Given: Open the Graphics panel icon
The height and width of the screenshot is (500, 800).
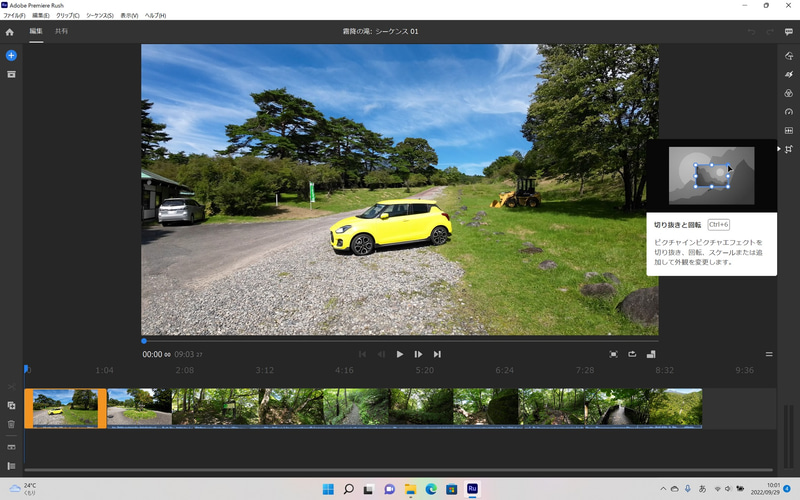Looking at the screenshot, I should (x=789, y=56).
